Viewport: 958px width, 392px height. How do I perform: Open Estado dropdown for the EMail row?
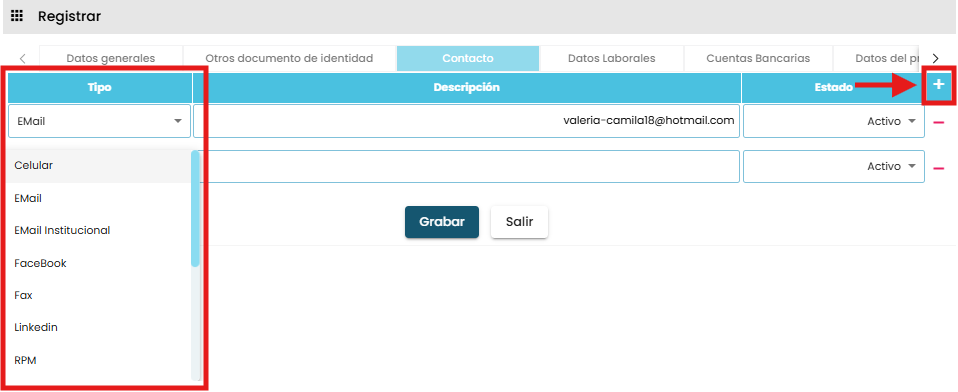833,122
